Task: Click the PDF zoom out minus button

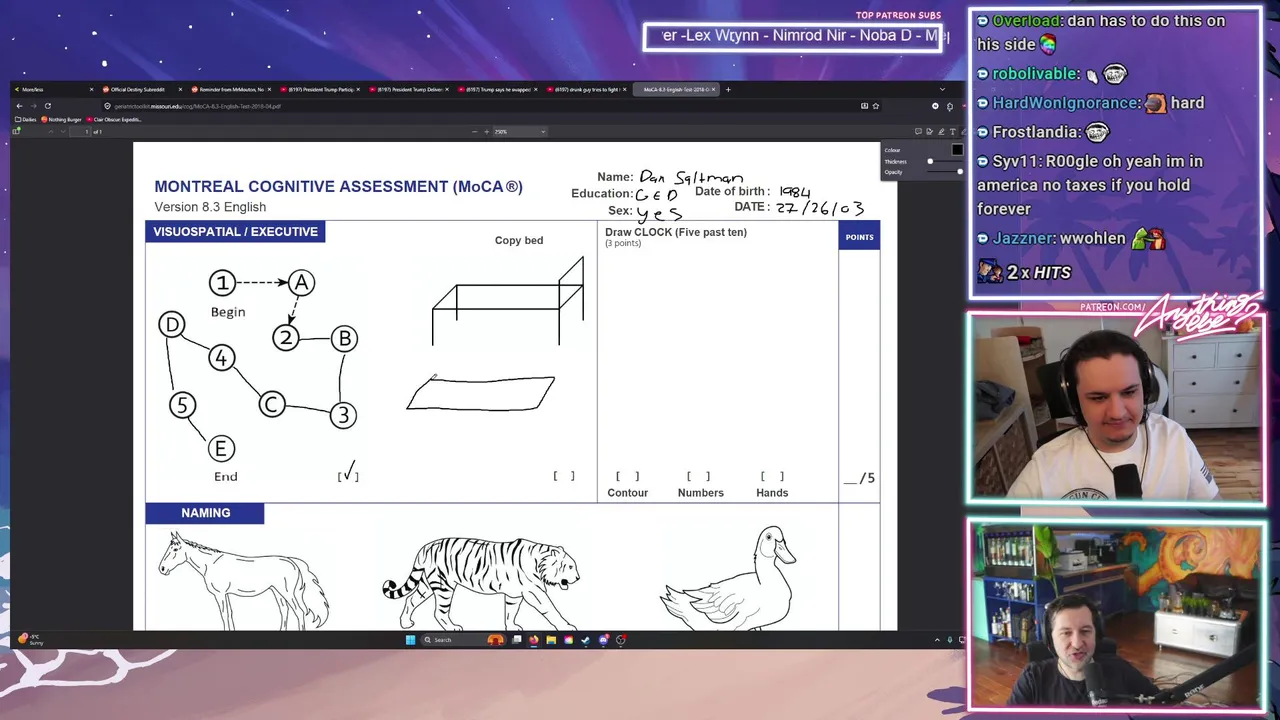Action: pos(474,131)
